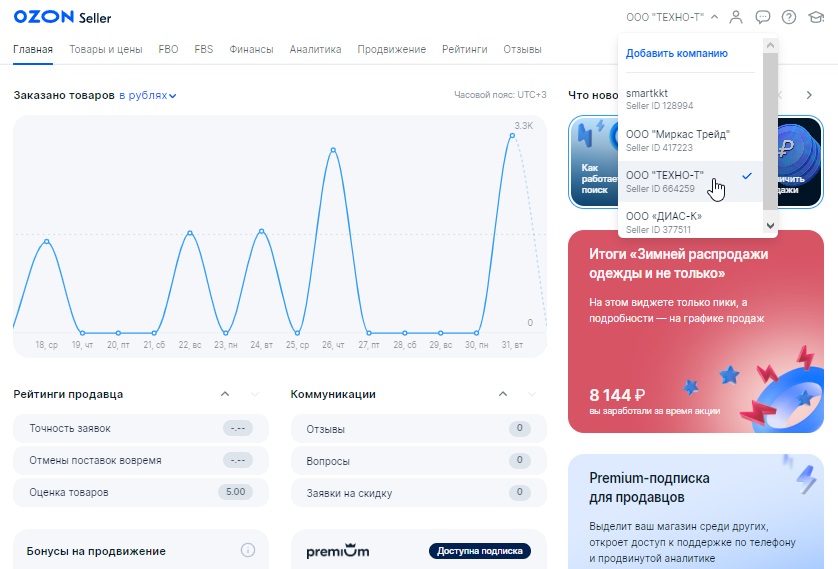Click the Доступна подписка button
Screen dimensions: 838x569
[x=480, y=551]
